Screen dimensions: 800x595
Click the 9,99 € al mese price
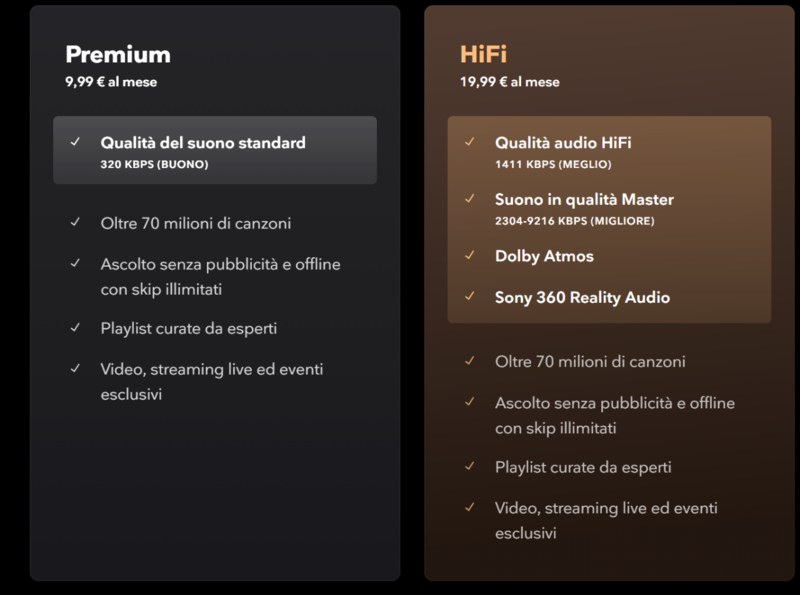[x=111, y=82]
